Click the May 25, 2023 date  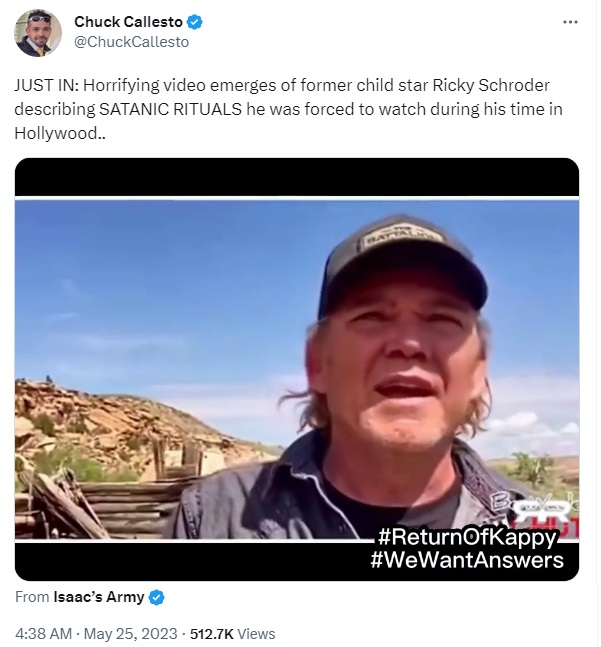point(133,634)
